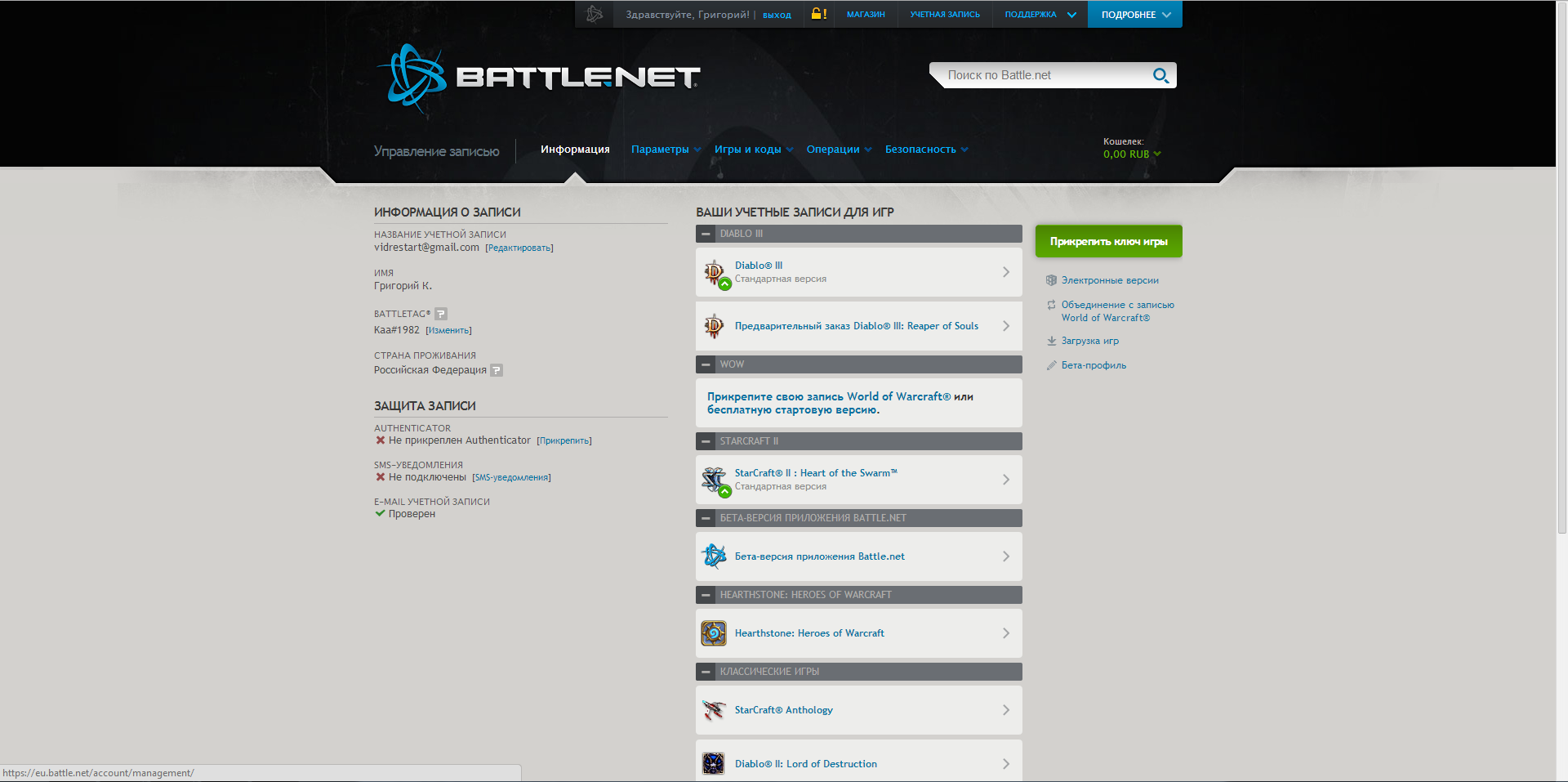Select the Информация tab
1568x782 pixels.
(x=575, y=150)
